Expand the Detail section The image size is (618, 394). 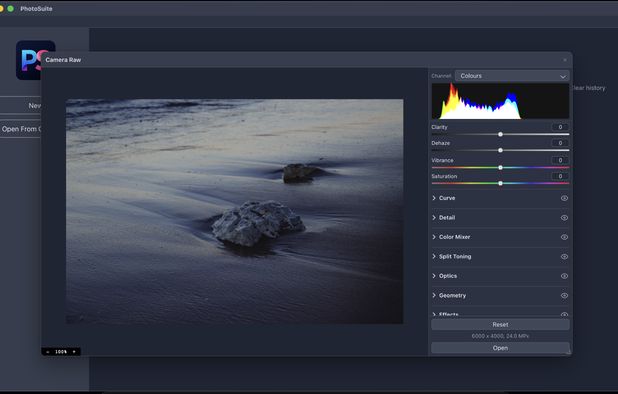tap(434, 217)
